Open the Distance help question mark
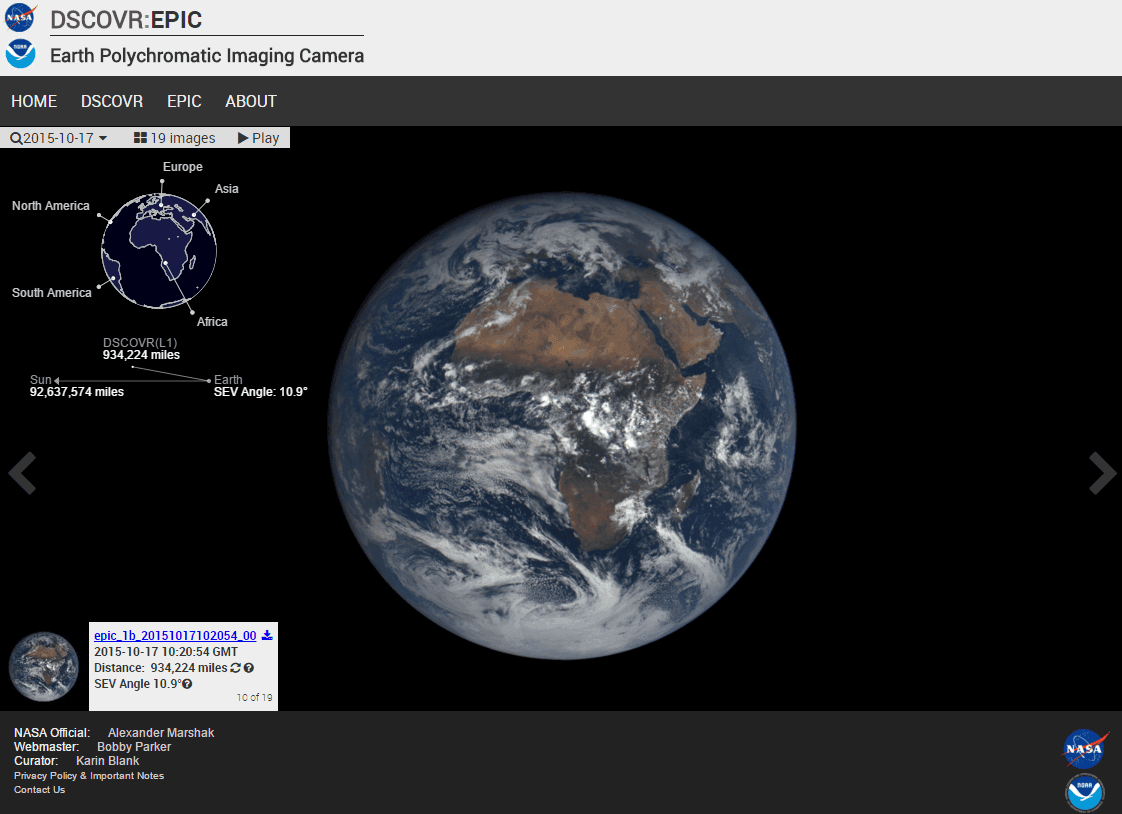1122x814 pixels. (x=249, y=668)
